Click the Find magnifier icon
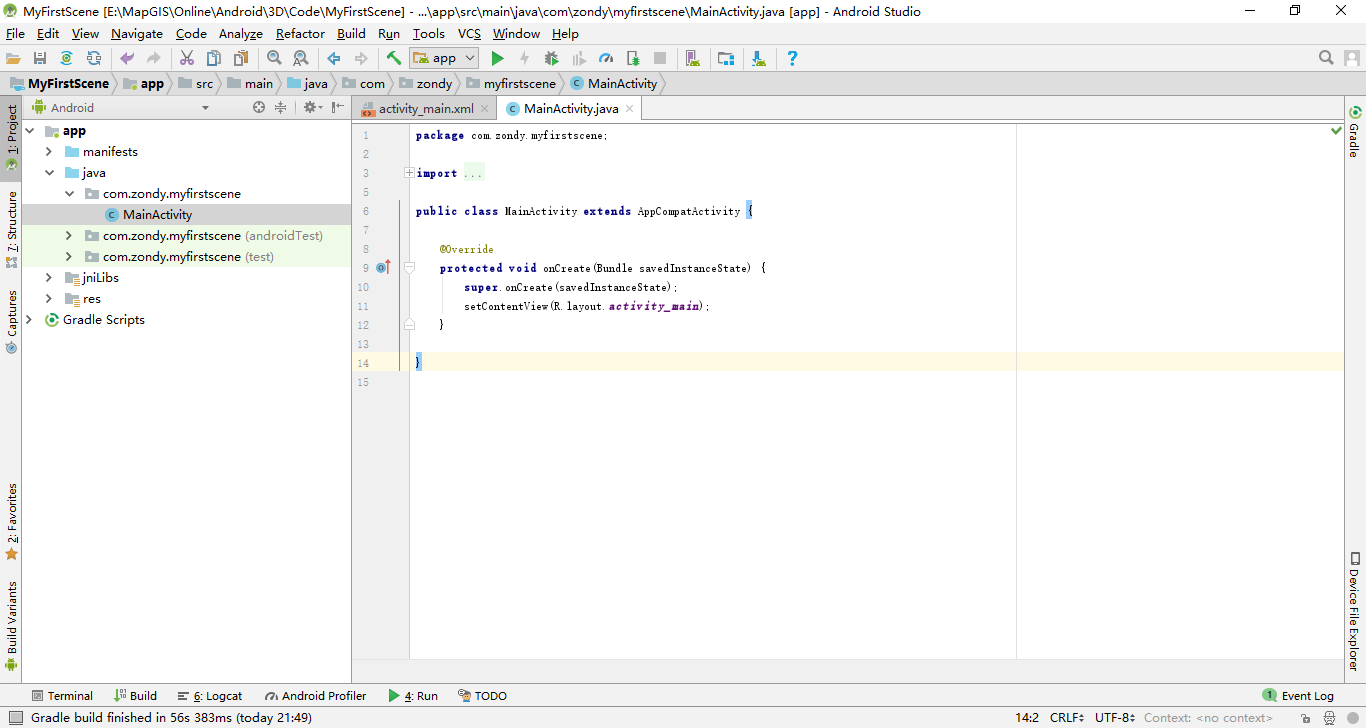1366x728 pixels. coord(274,59)
